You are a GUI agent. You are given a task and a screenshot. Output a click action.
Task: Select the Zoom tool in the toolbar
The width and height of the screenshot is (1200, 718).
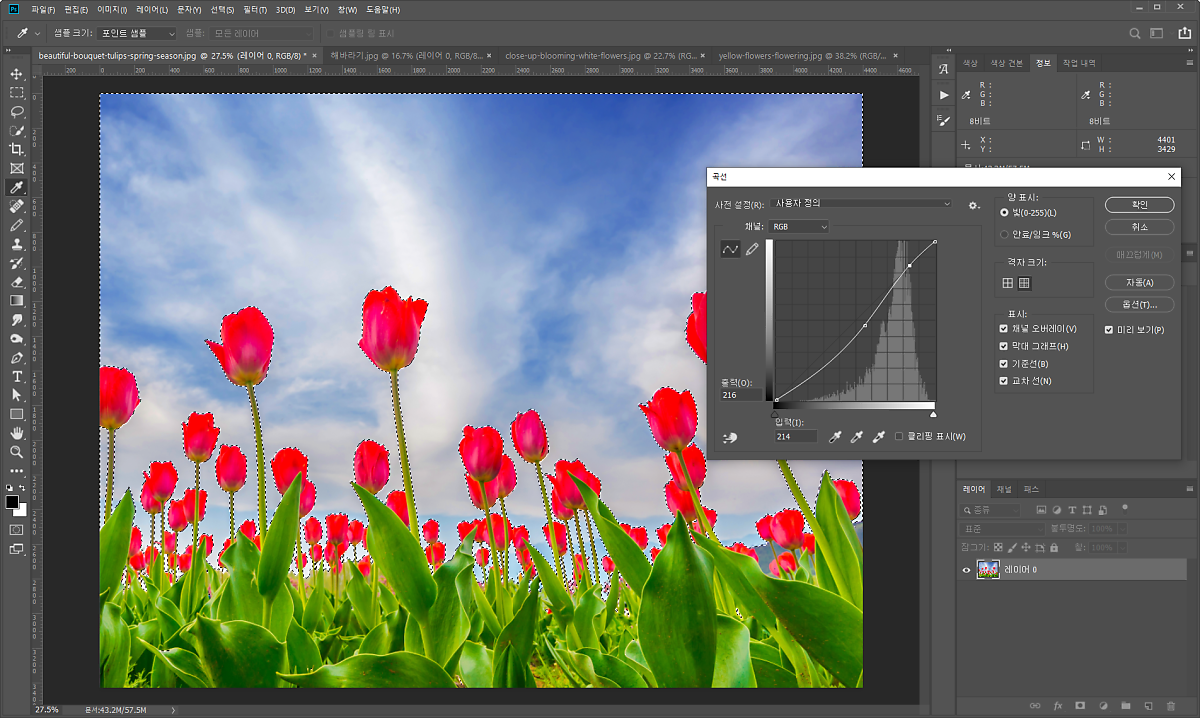pyautogui.click(x=17, y=452)
